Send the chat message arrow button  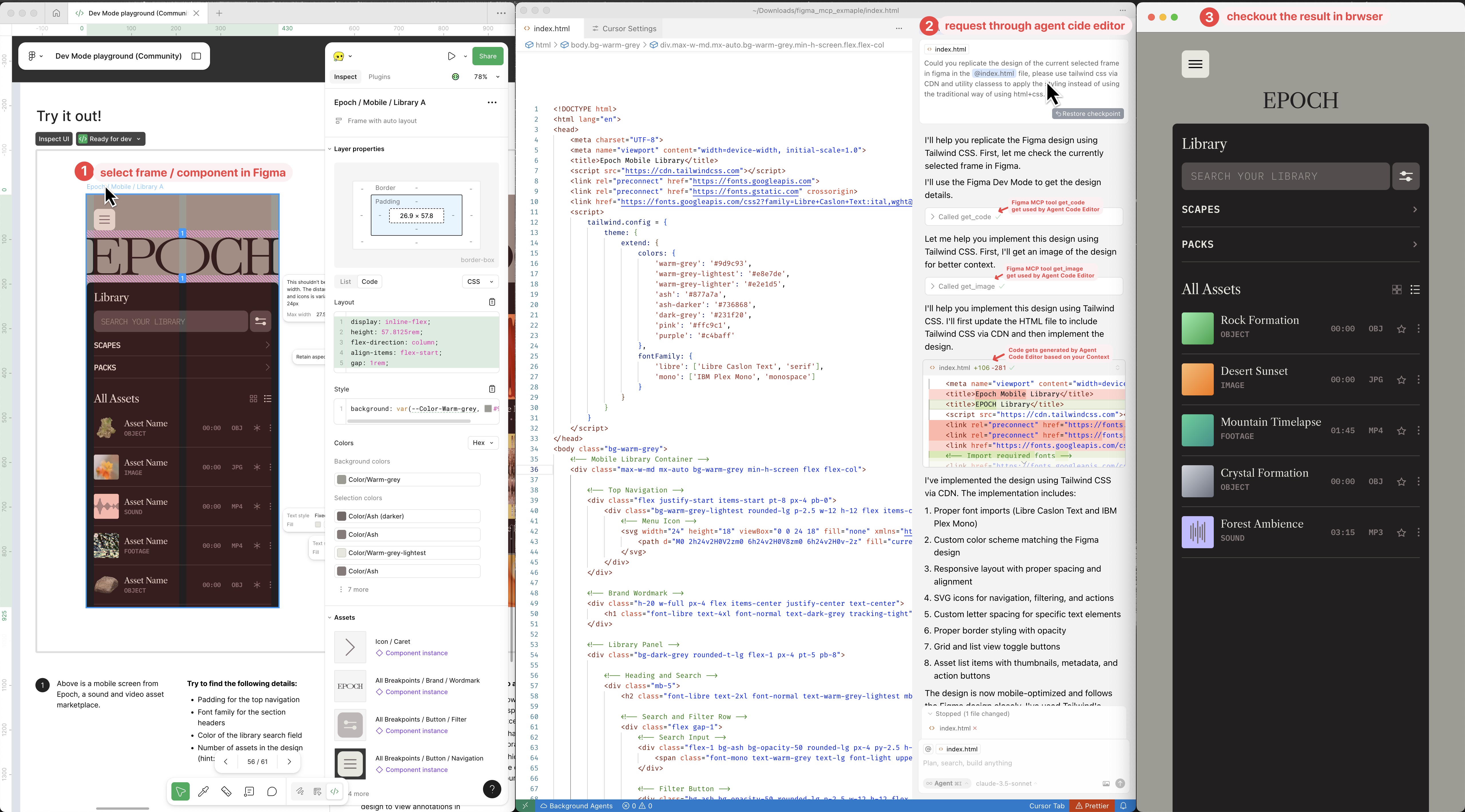[1120, 784]
